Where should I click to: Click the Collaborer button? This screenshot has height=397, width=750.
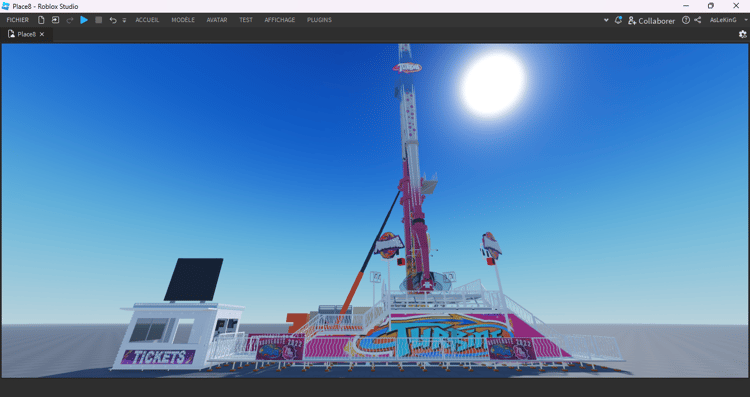(x=651, y=21)
